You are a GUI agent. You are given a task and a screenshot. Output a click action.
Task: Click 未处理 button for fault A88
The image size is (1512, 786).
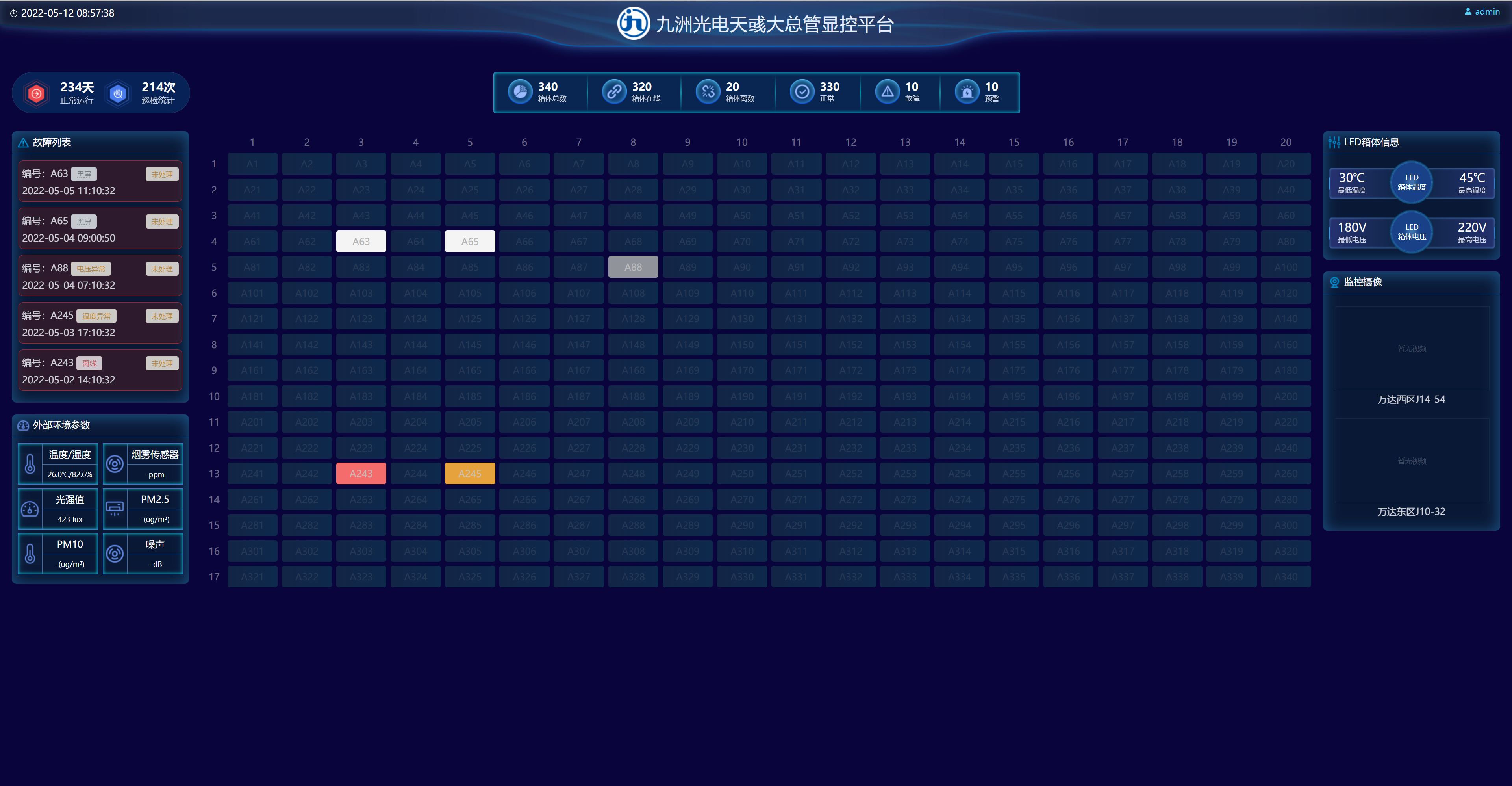[162, 269]
